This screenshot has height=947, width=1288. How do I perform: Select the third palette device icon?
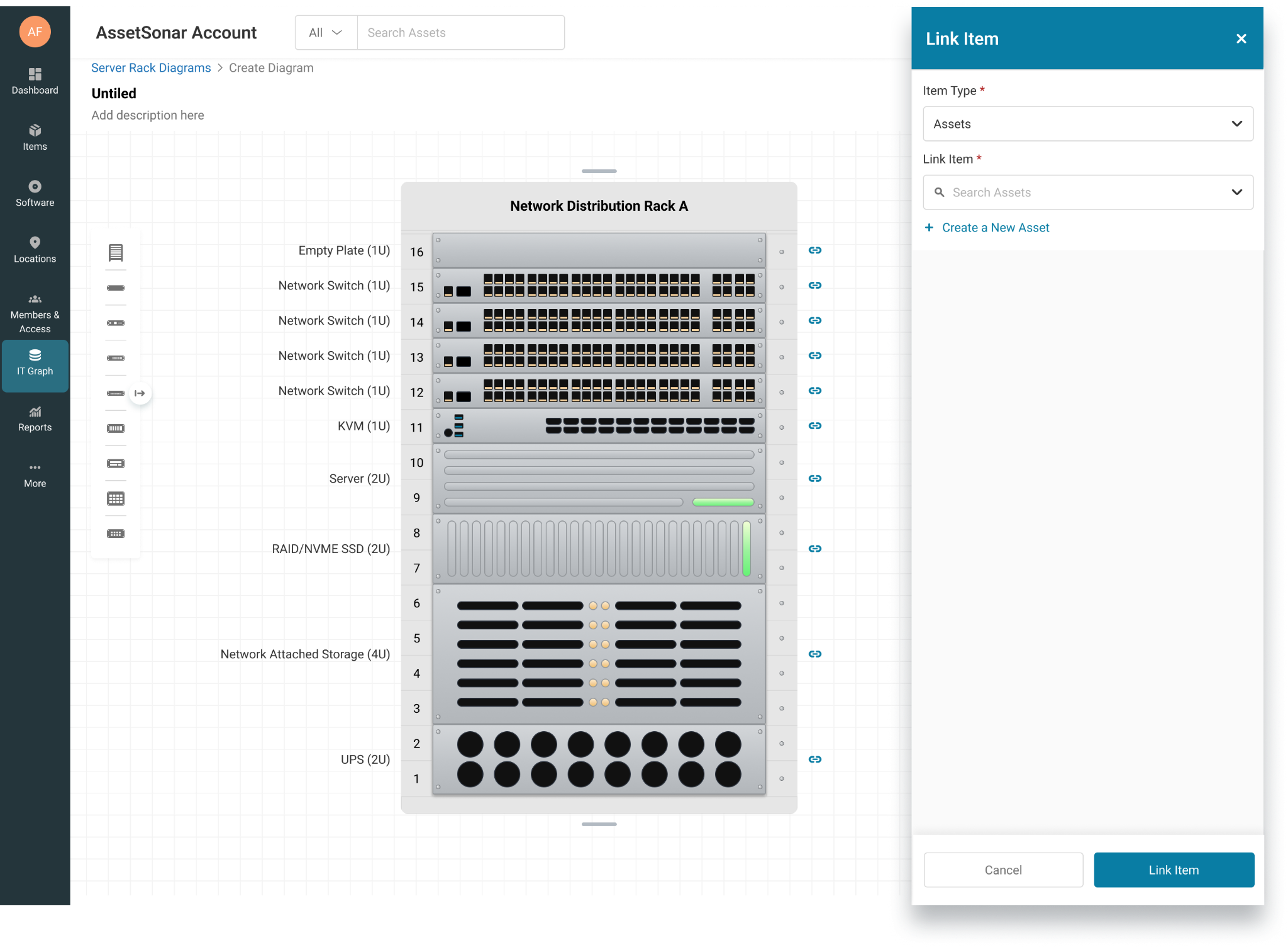point(116,323)
